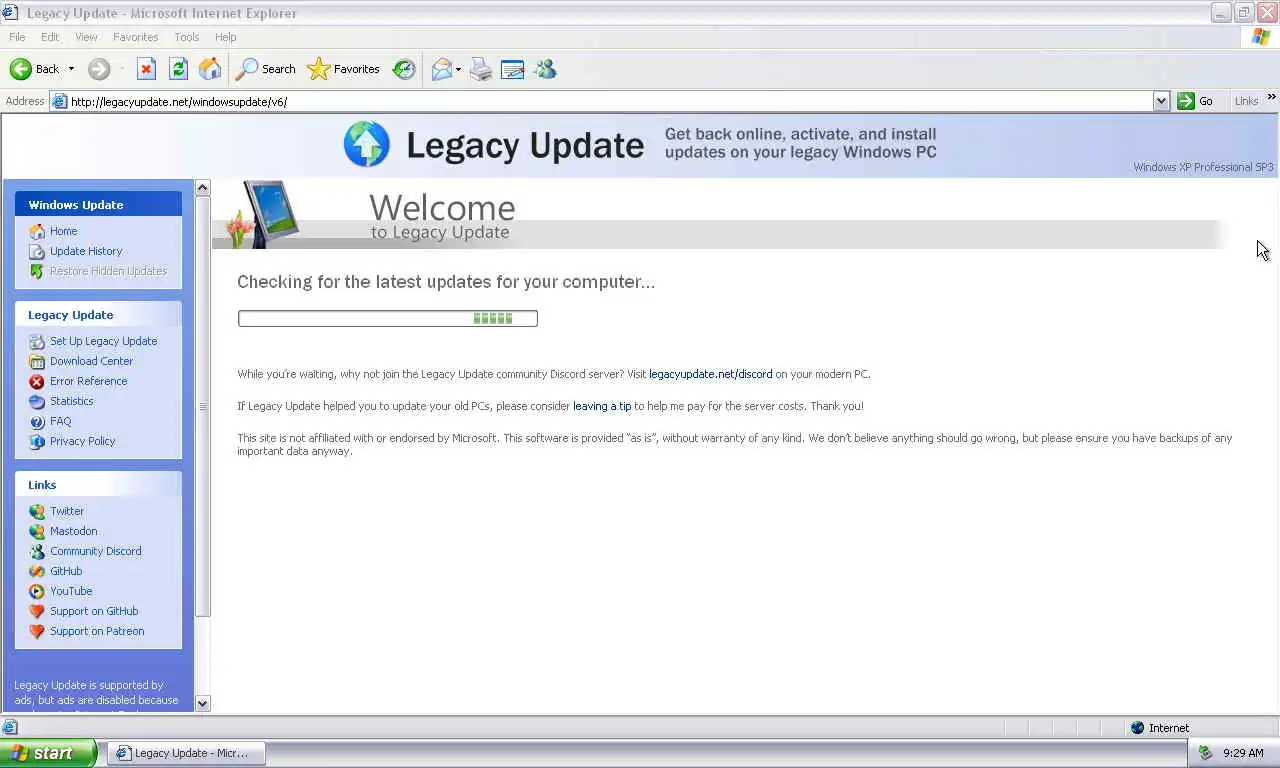Open the Back history dropdown arrow

click(x=71, y=69)
